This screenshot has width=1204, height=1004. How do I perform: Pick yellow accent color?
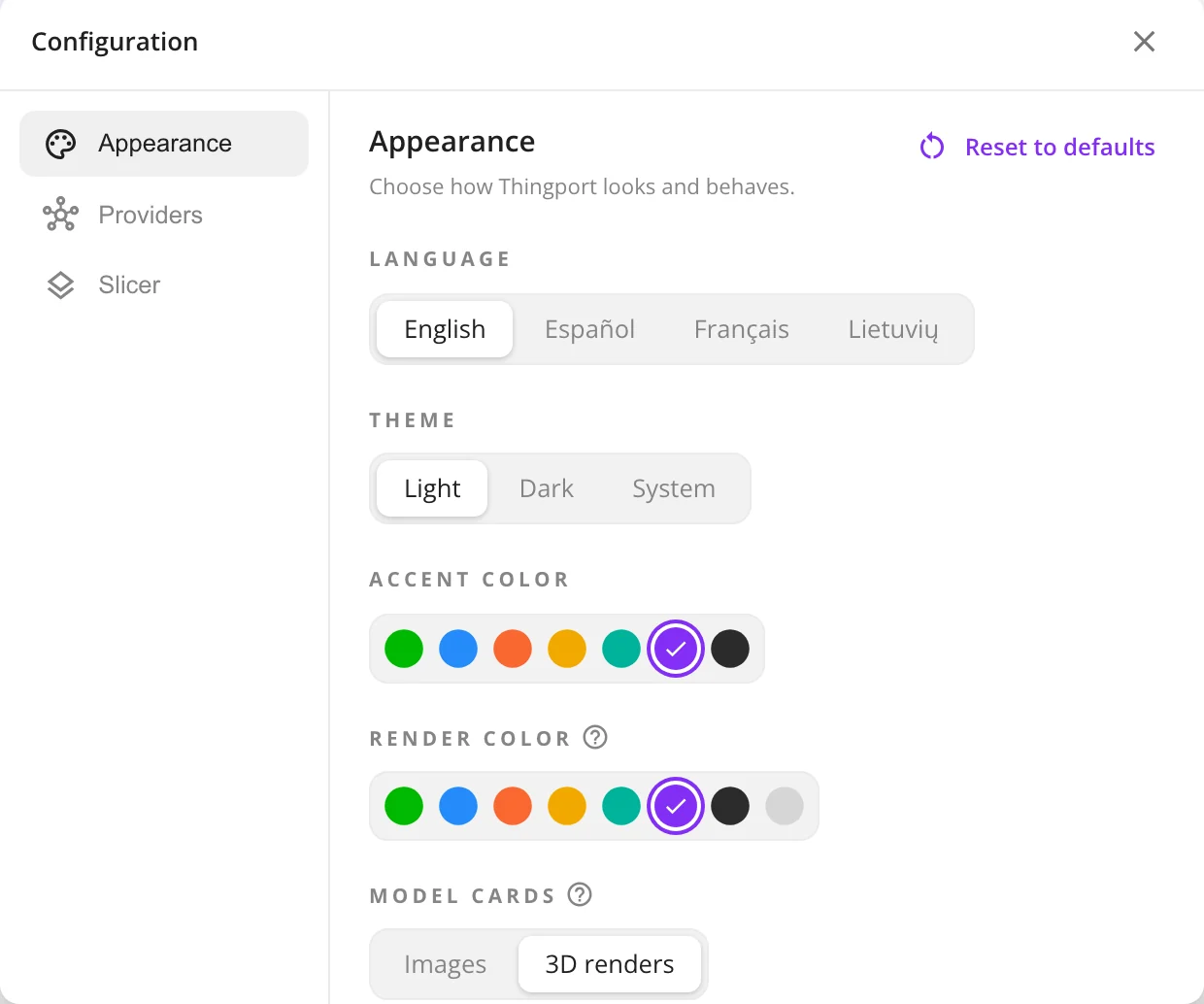pyautogui.click(x=567, y=649)
